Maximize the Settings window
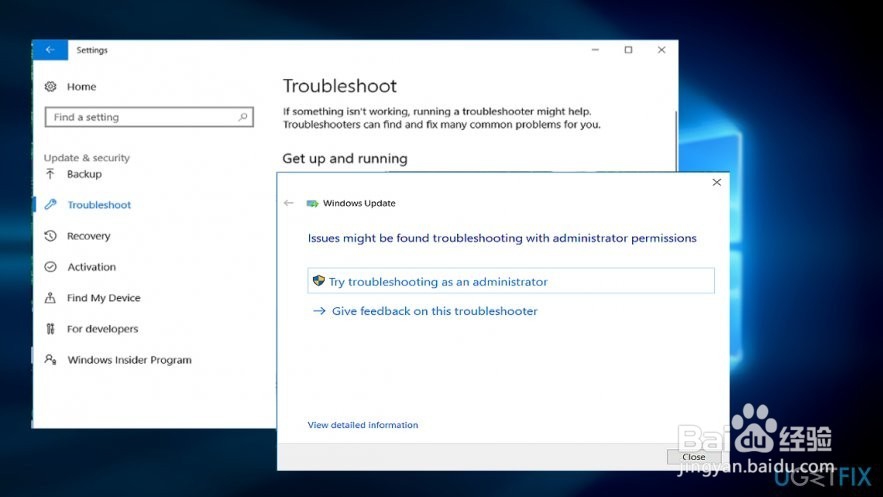The image size is (883, 497). click(628, 50)
